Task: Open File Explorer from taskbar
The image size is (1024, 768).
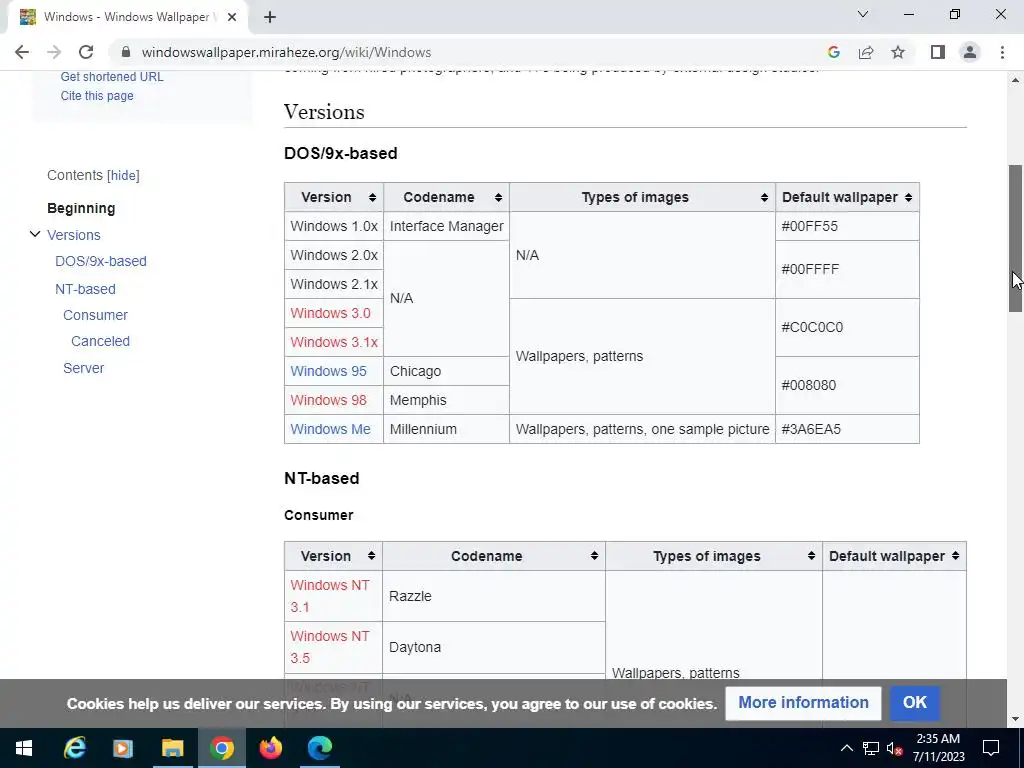Action: click(x=172, y=748)
